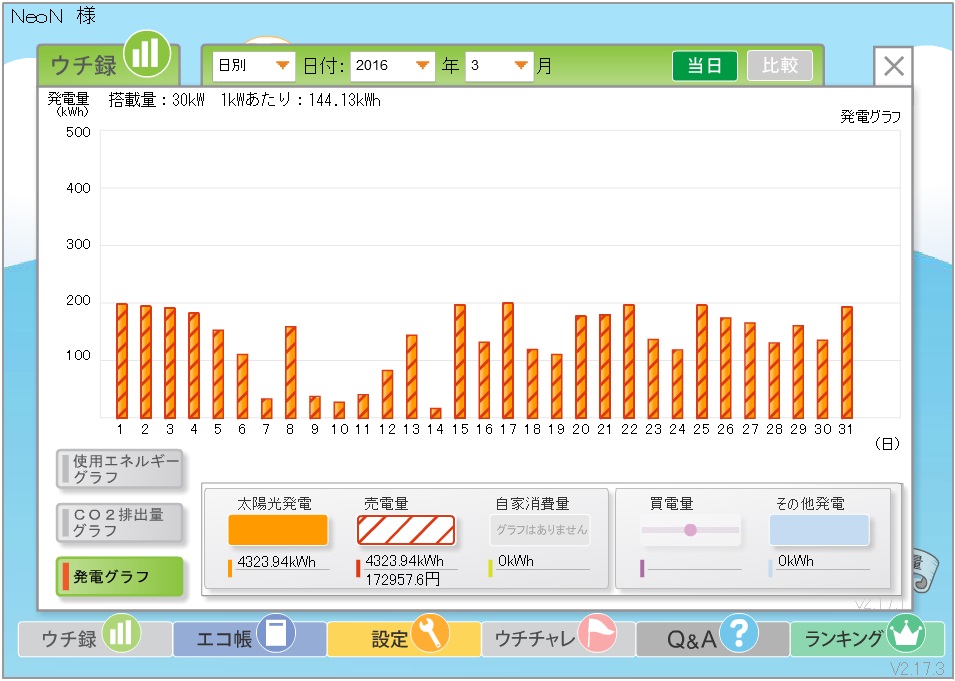Image resolution: width=955 pixels, height=681 pixels.
Task: Click the bar for day 31
Action: coord(847,362)
